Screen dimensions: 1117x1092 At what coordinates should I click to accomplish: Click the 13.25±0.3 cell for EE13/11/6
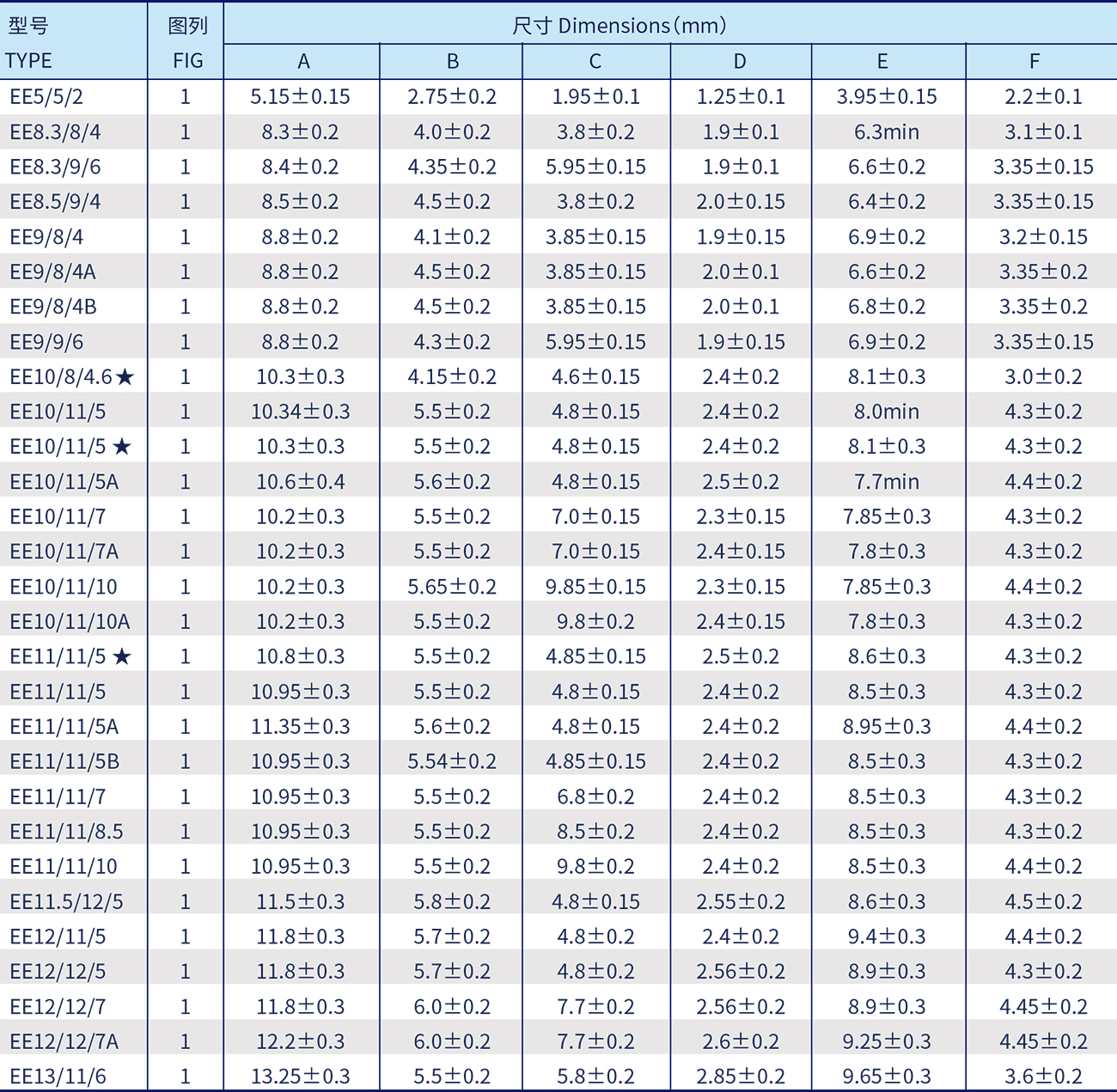301,1077
